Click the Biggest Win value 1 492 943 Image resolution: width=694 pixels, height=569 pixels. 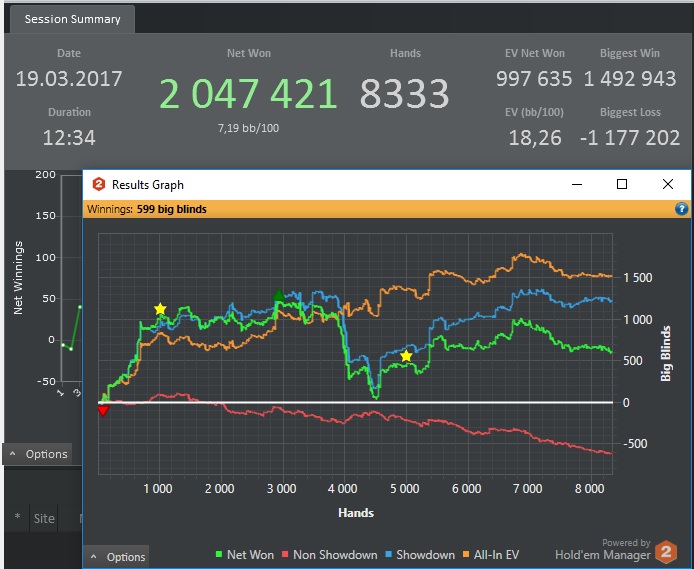pos(630,79)
